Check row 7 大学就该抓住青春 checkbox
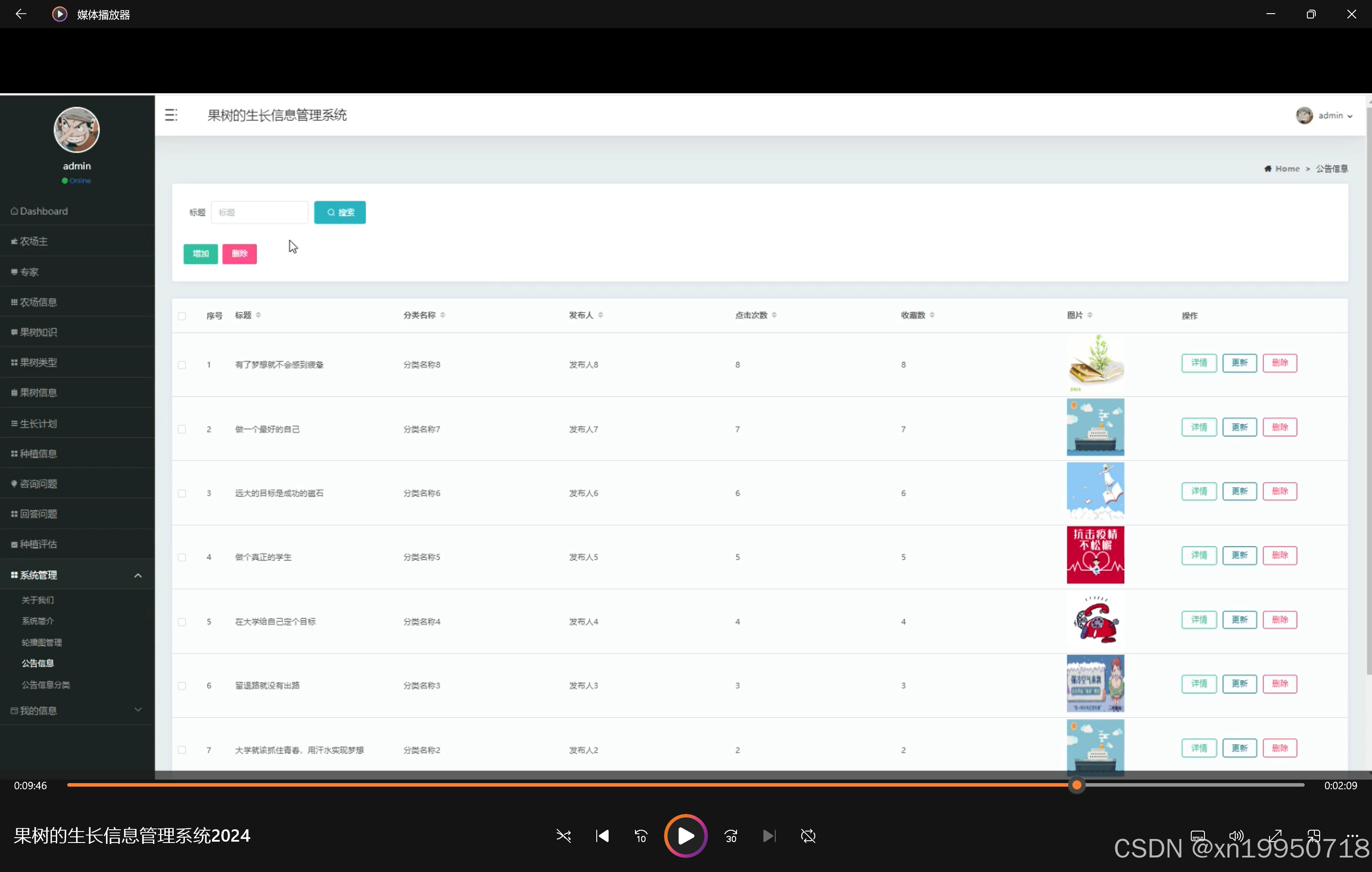This screenshot has width=1372, height=872. pyautogui.click(x=182, y=750)
